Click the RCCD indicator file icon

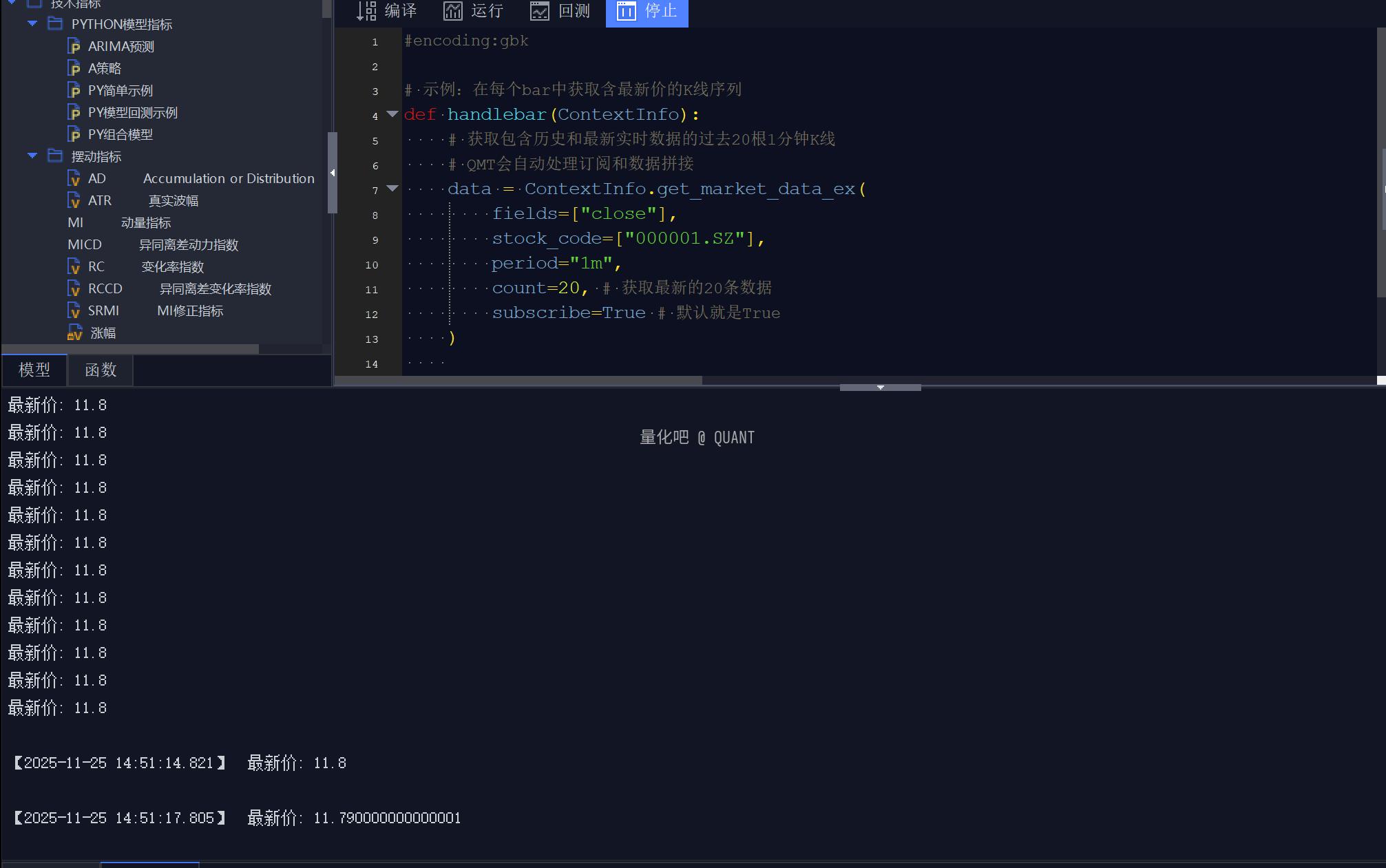[x=74, y=289]
